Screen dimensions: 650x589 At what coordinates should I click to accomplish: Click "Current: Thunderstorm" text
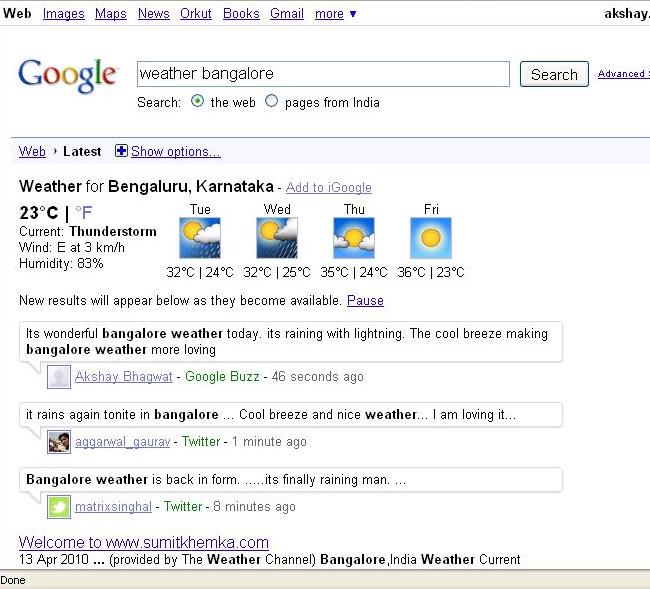tap(88, 231)
